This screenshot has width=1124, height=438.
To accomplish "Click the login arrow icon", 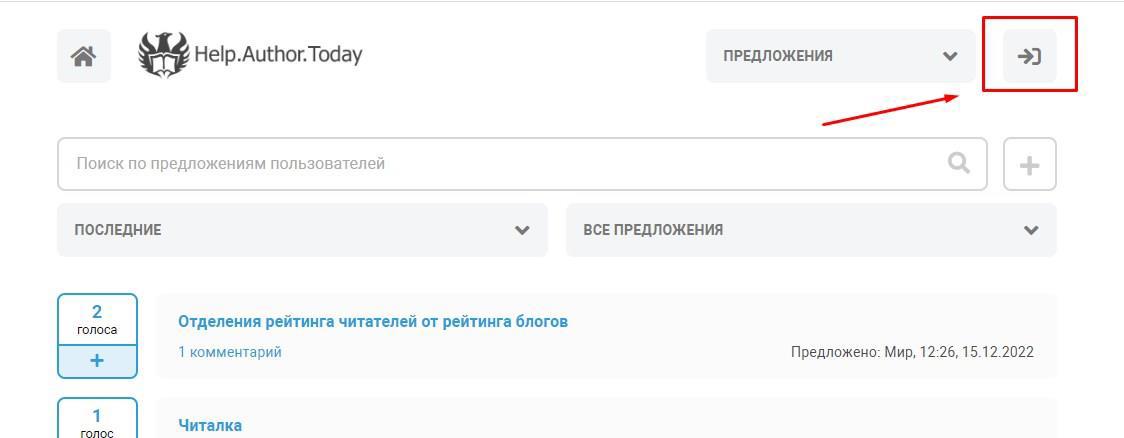I will [x=1029, y=56].
